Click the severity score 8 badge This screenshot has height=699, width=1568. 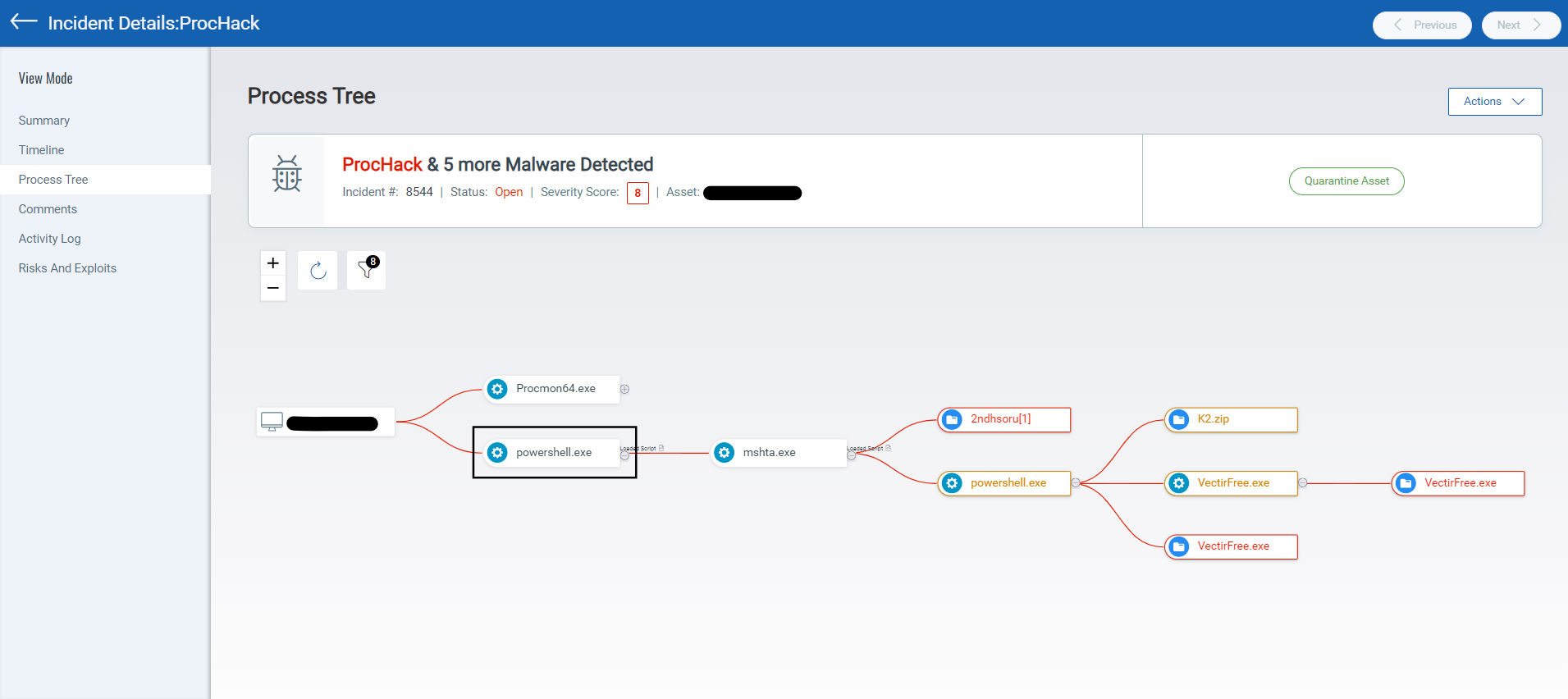(x=638, y=193)
